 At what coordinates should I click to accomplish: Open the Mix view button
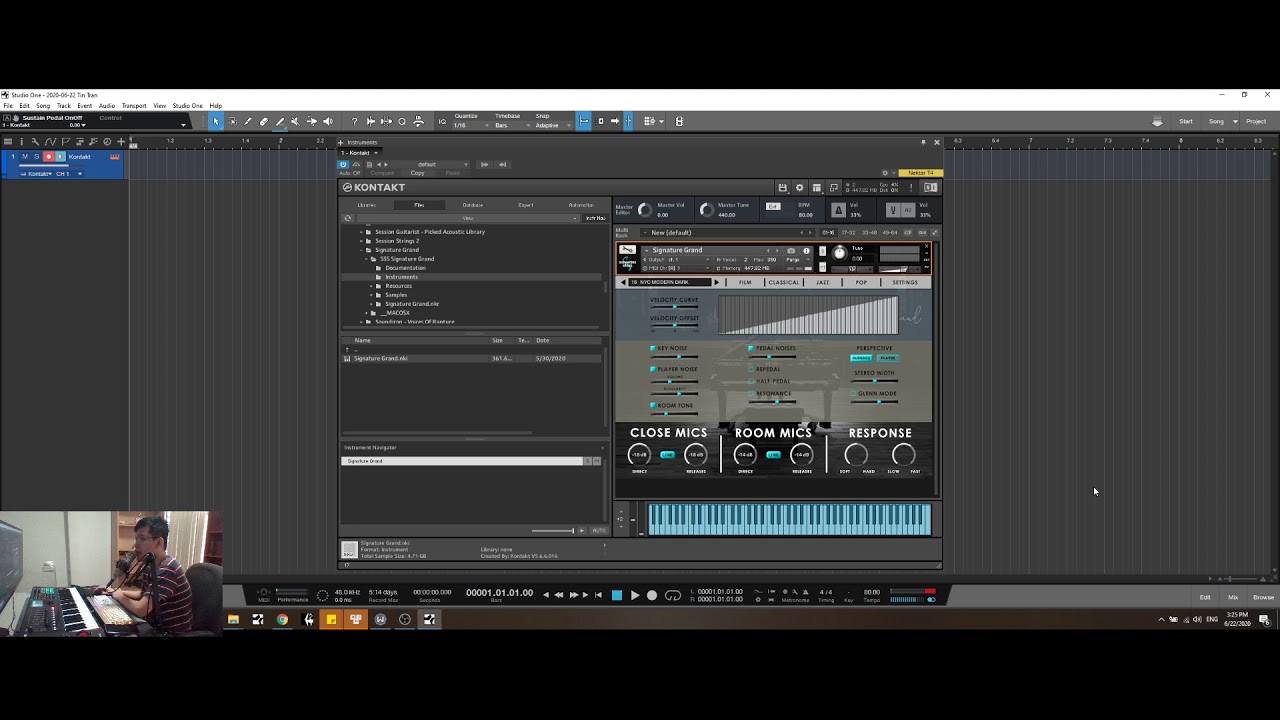pos(1233,597)
